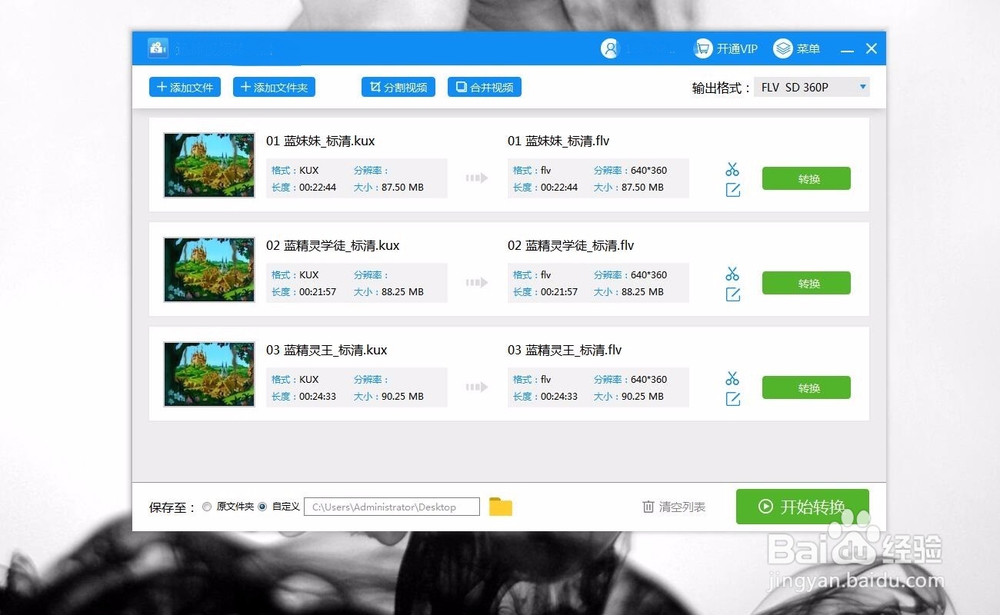Open the user account avatar icon
This screenshot has height=615, width=1000.
(611, 48)
